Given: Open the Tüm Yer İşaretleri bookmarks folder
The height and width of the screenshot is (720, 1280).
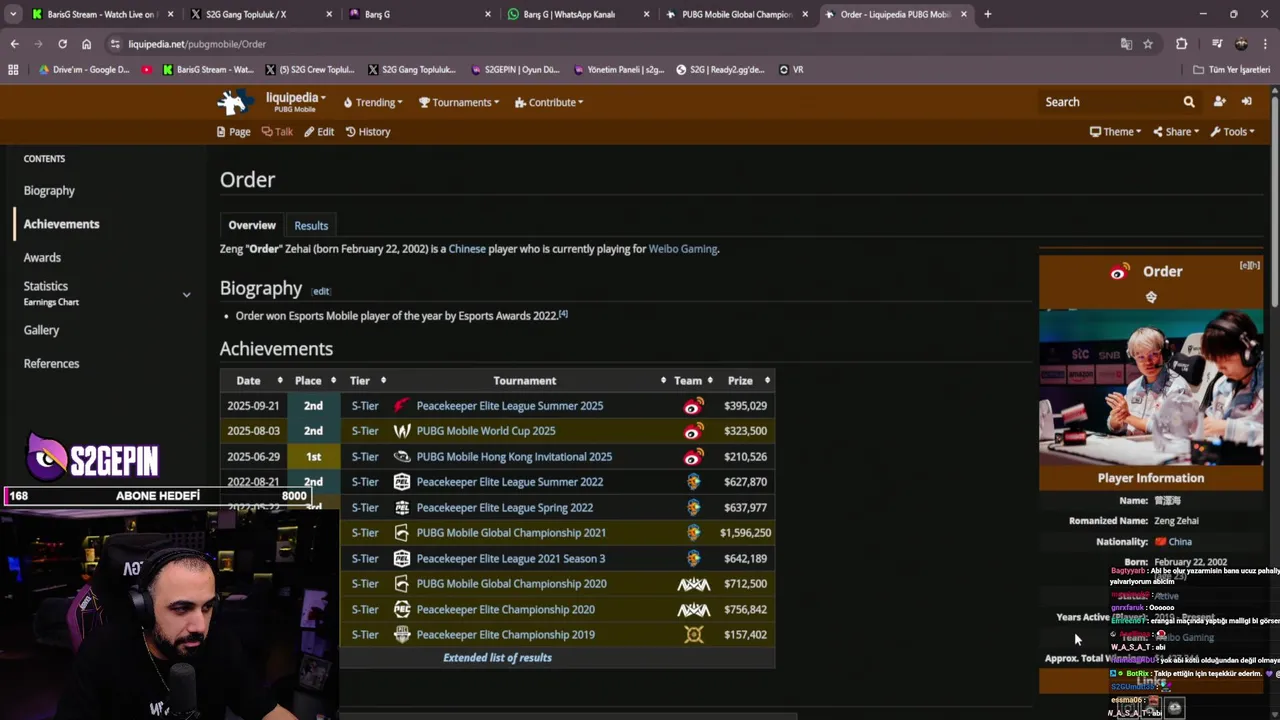Looking at the screenshot, I should [x=1231, y=70].
